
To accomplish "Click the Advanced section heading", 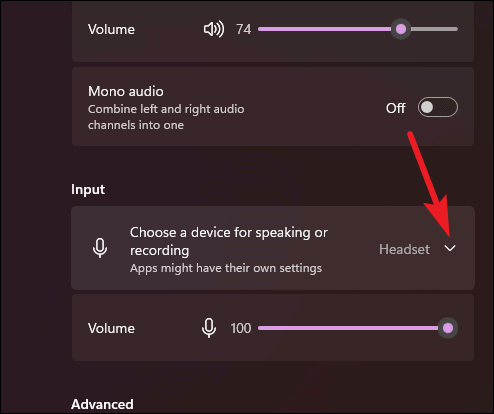I will tap(102, 404).
